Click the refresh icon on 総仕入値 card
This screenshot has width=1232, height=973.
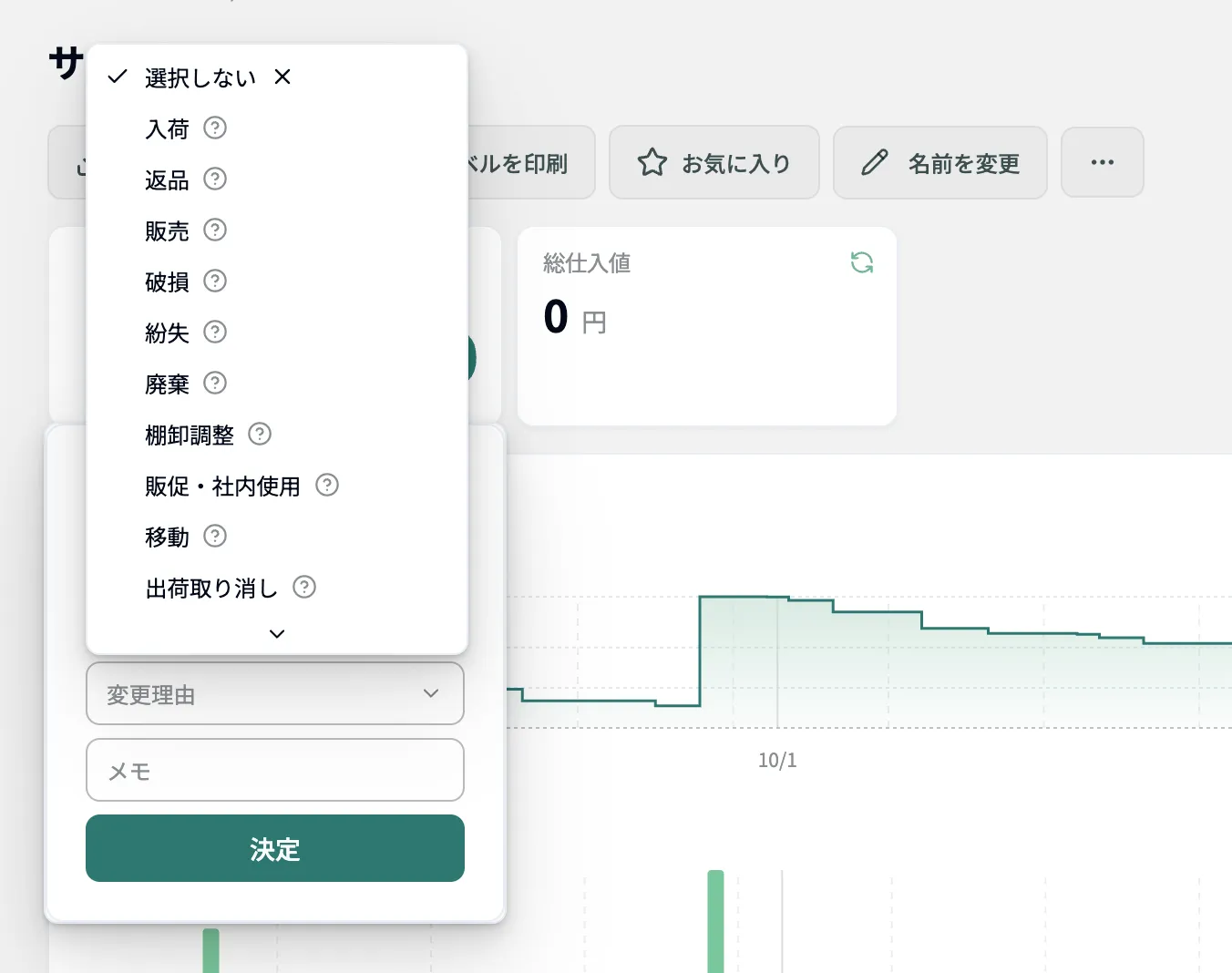click(861, 262)
